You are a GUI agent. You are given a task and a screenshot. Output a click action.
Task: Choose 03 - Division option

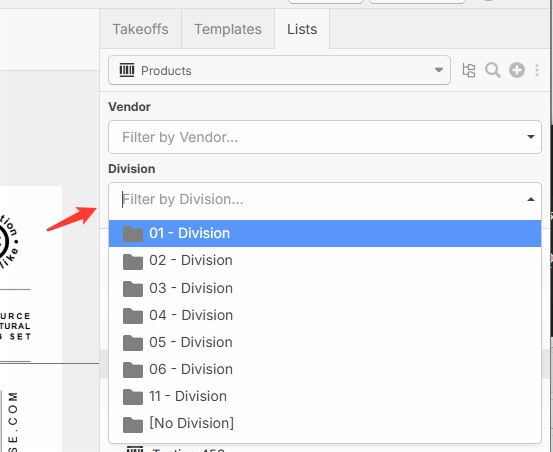tap(325, 288)
